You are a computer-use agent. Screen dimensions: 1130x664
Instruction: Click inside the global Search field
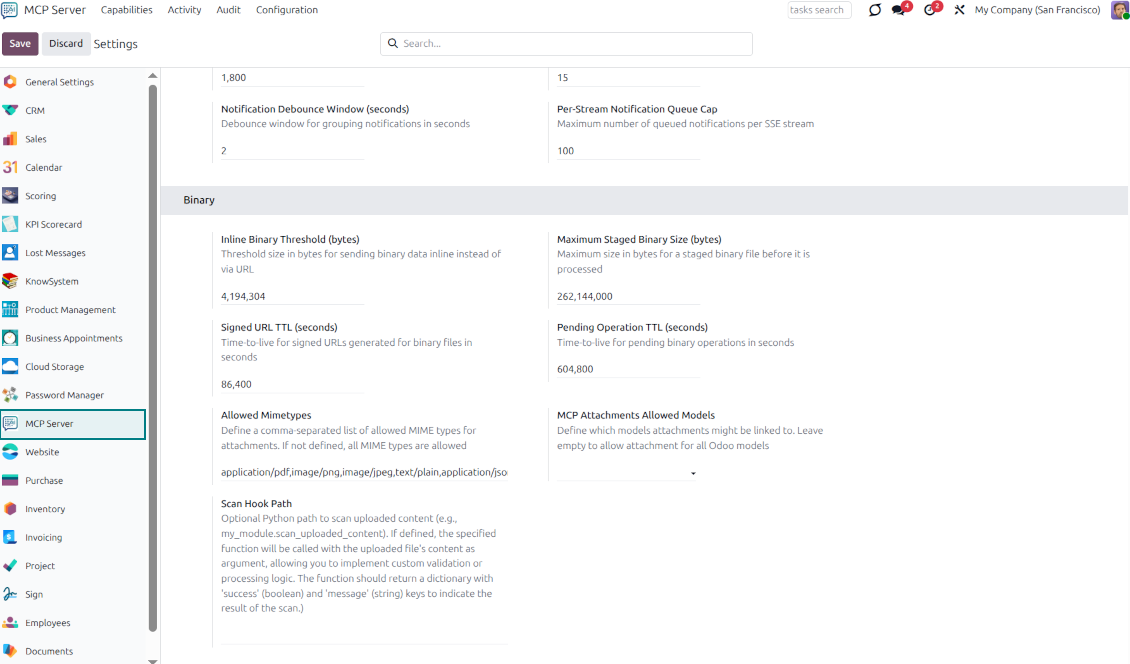(x=566, y=43)
